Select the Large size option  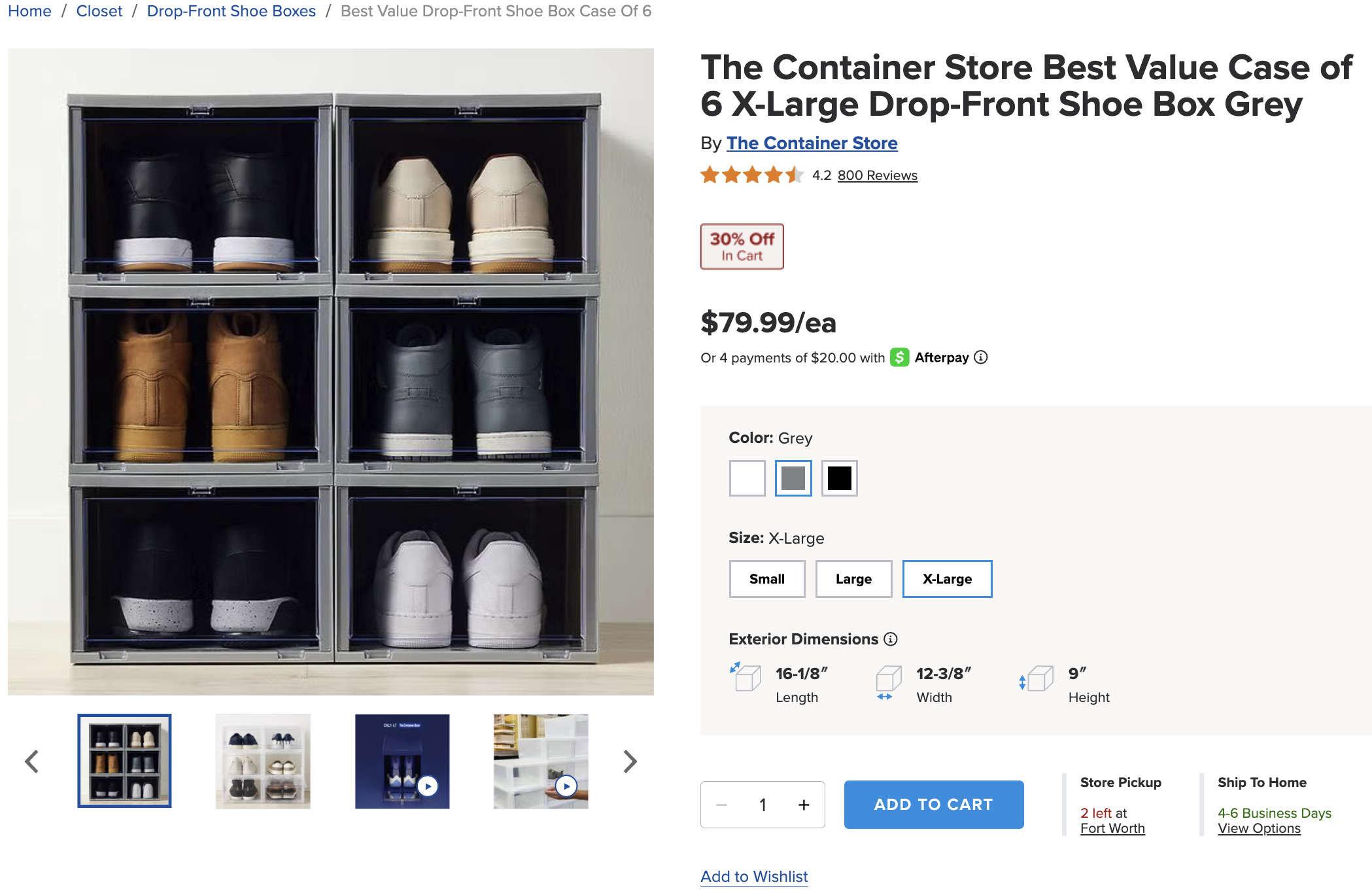(853, 579)
